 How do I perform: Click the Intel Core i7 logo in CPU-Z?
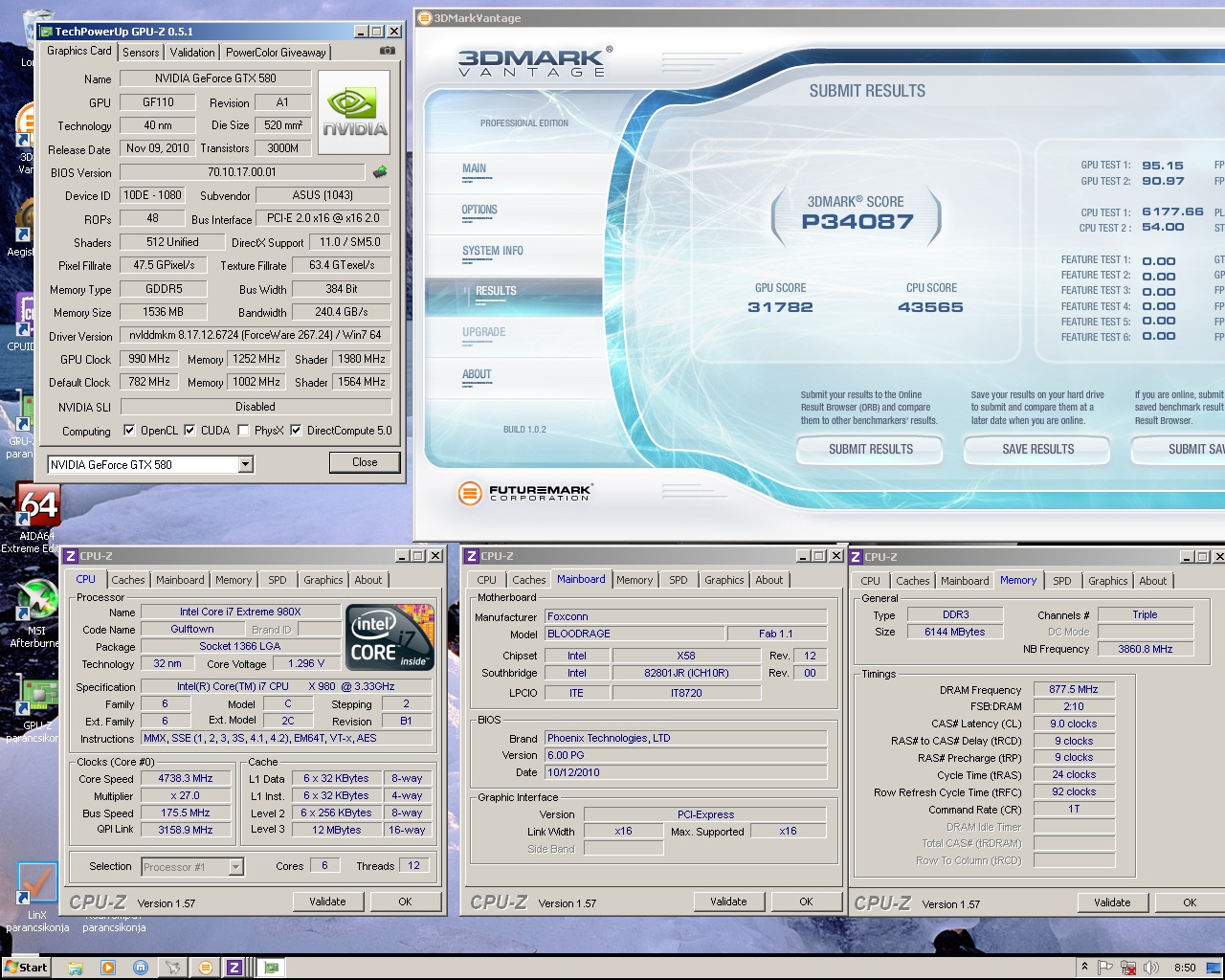click(x=390, y=636)
